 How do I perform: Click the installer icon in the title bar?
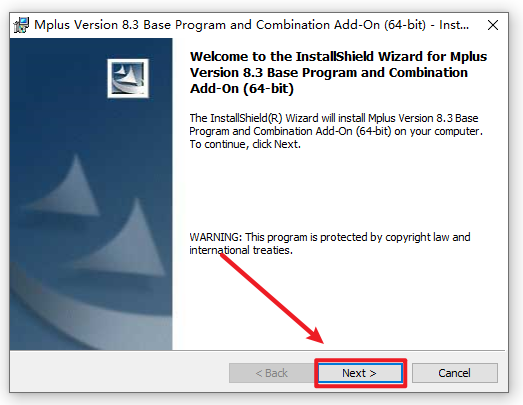(x=21, y=25)
